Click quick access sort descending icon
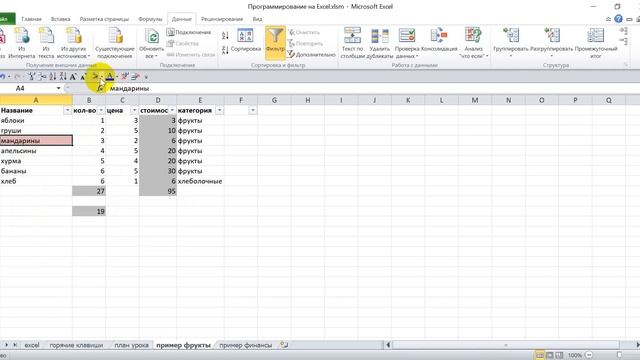640x360 pixels. [x=63, y=76]
